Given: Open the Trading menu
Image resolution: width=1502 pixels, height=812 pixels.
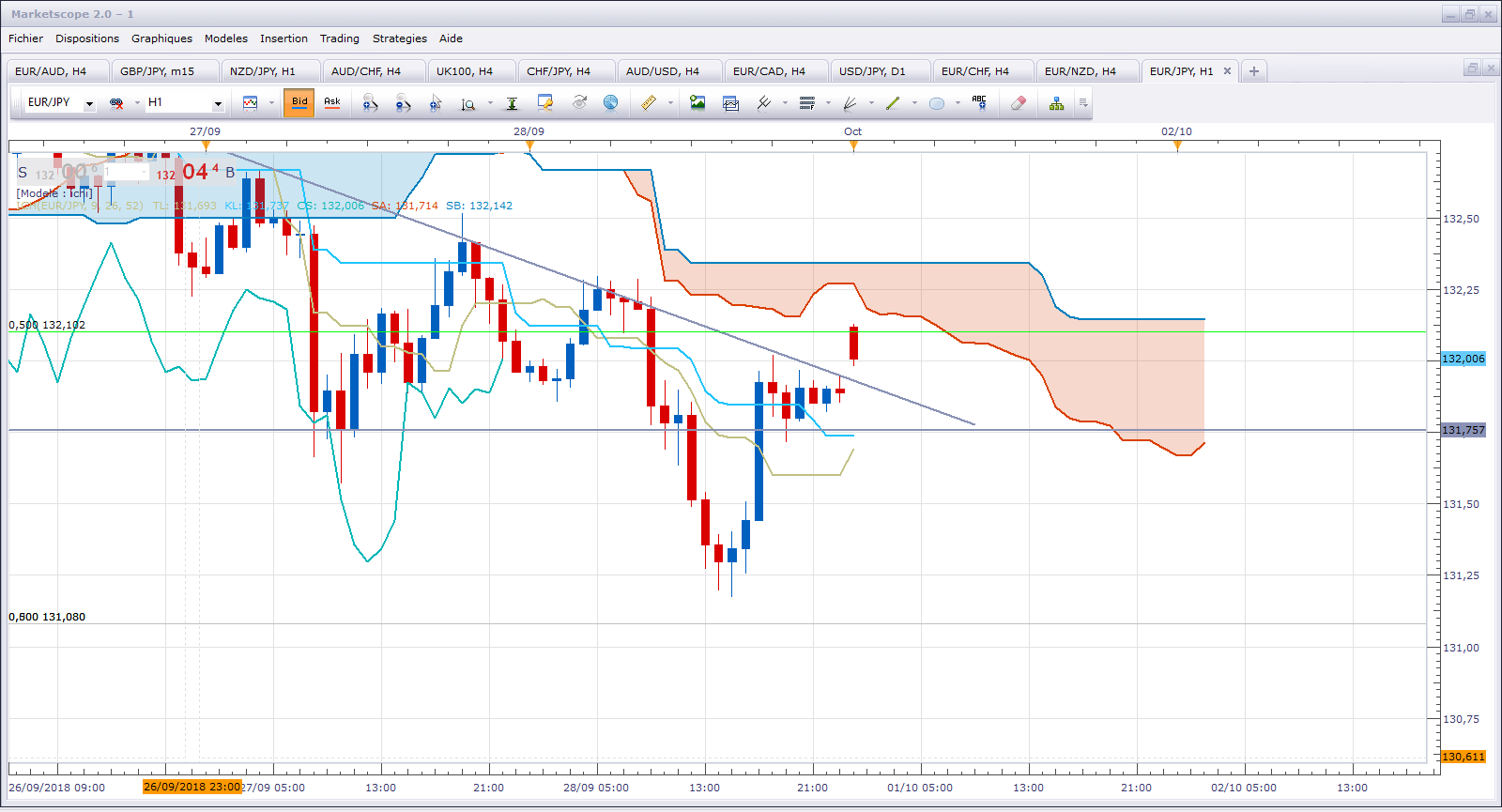Looking at the screenshot, I should [340, 38].
